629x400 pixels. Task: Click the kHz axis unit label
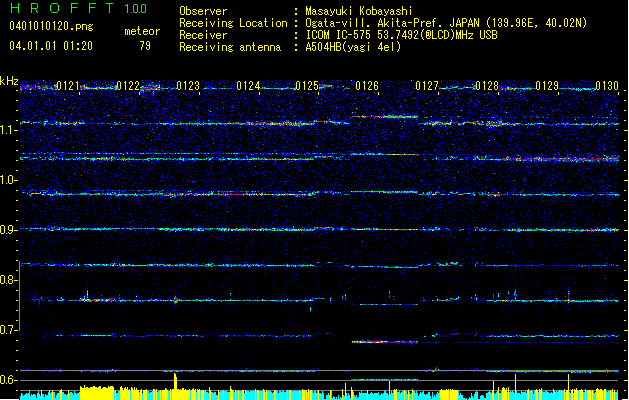(9, 81)
